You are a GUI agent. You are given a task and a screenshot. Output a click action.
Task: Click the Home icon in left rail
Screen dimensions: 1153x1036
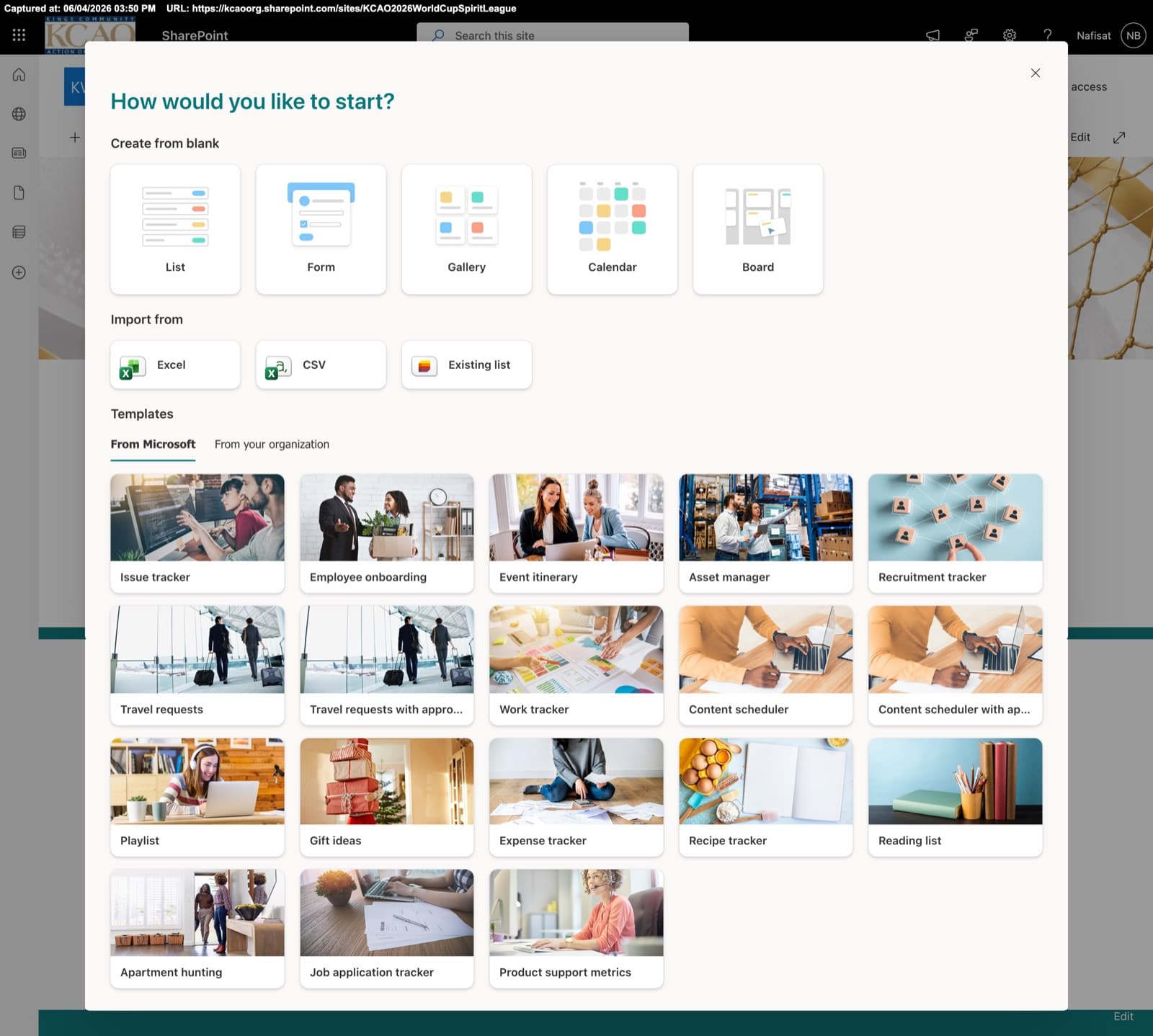[x=19, y=74]
